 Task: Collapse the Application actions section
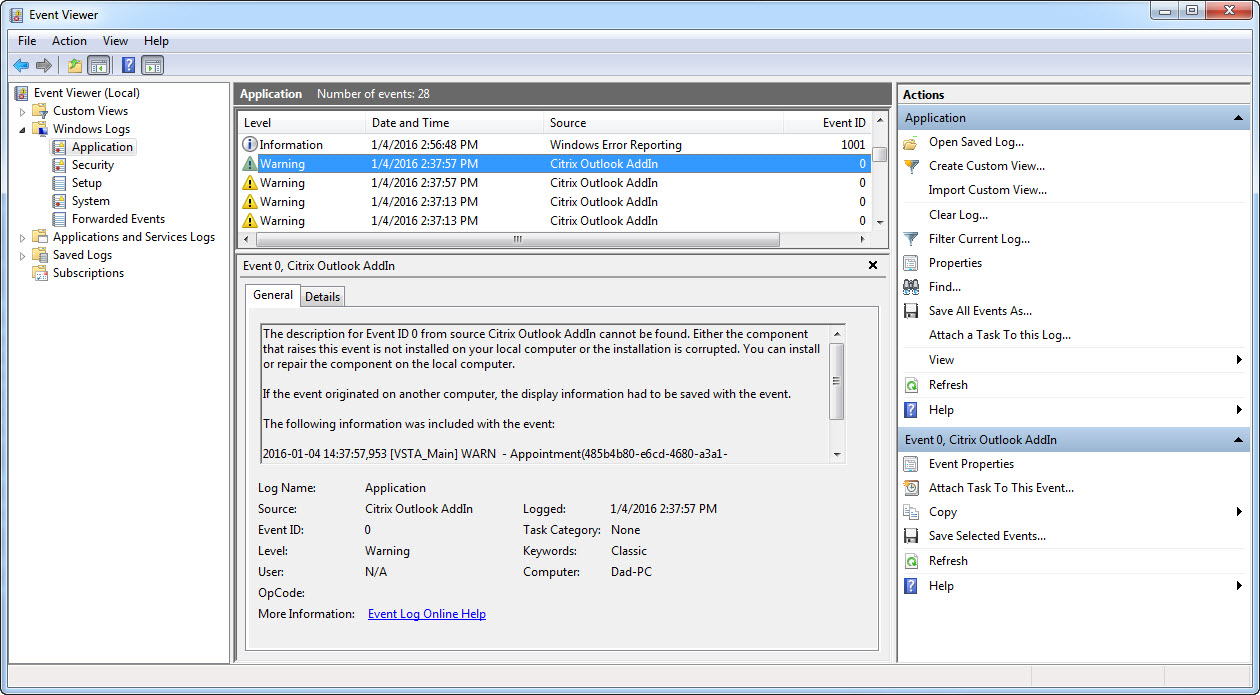(x=1239, y=118)
